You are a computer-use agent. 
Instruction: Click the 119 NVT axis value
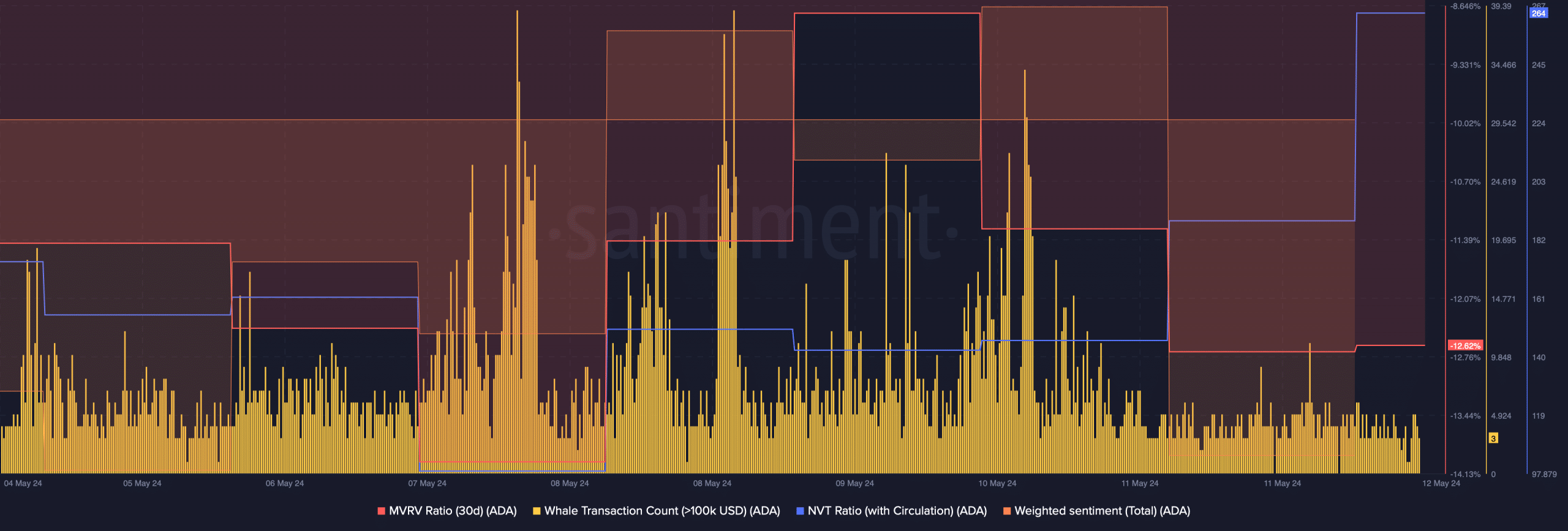pyautogui.click(x=1539, y=416)
